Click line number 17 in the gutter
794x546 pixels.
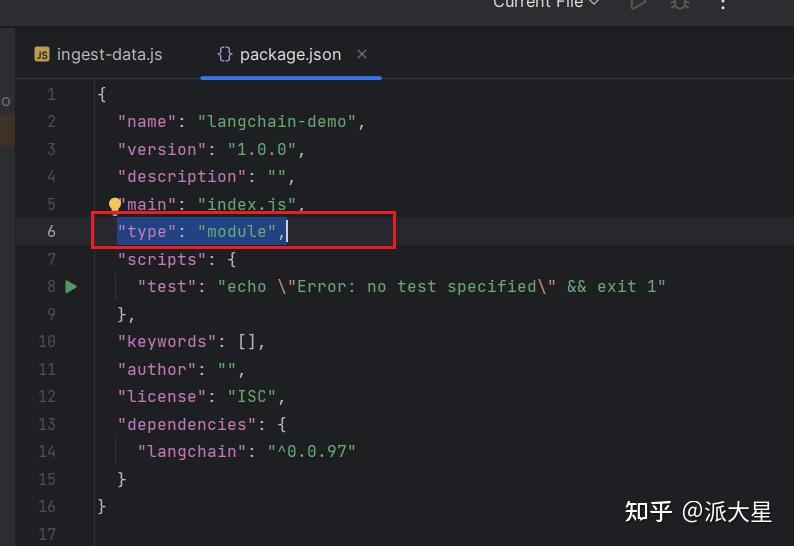click(x=47, y=534)
